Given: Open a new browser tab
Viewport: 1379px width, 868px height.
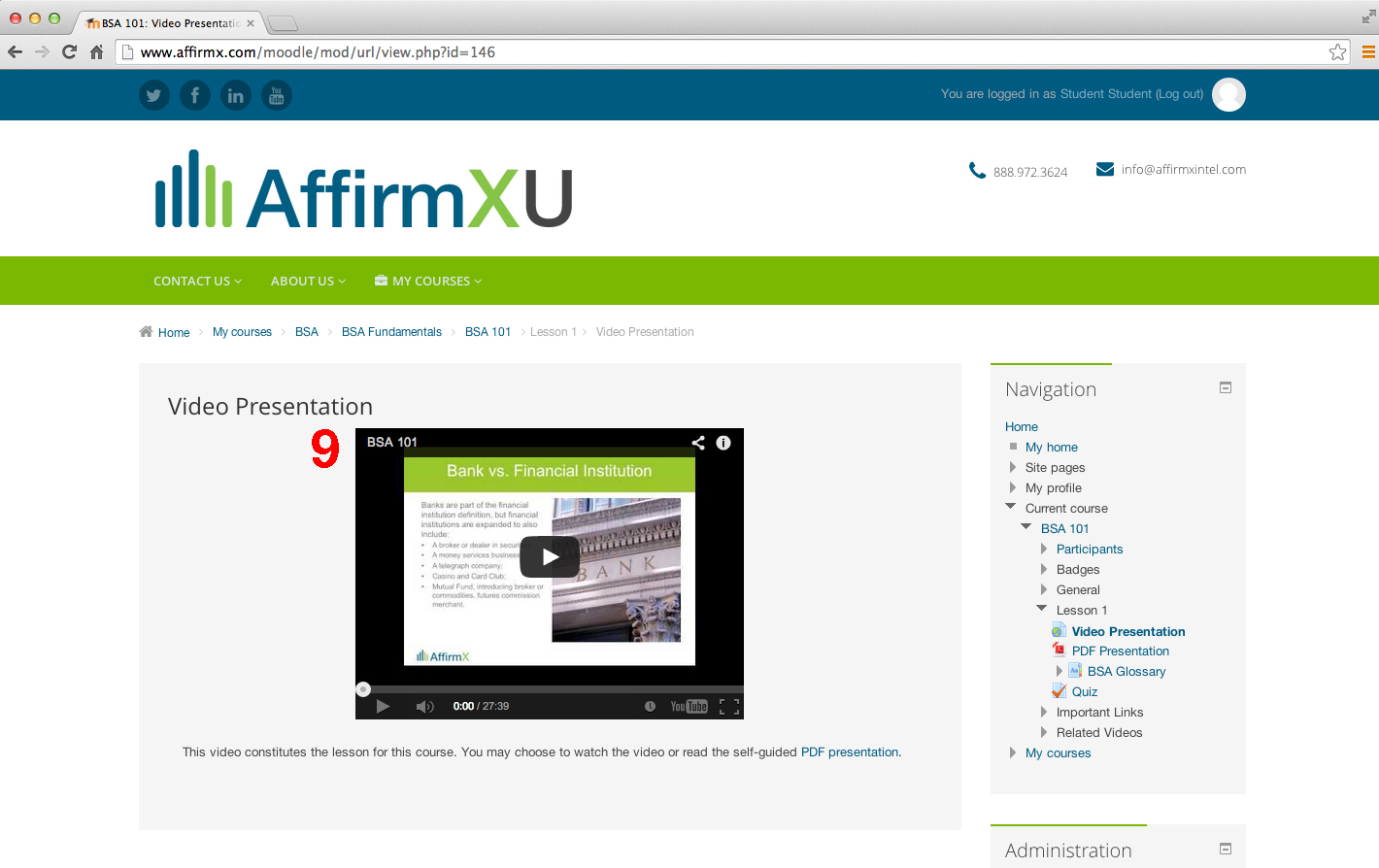Looking at the screenshot, I should click(282, 23).
